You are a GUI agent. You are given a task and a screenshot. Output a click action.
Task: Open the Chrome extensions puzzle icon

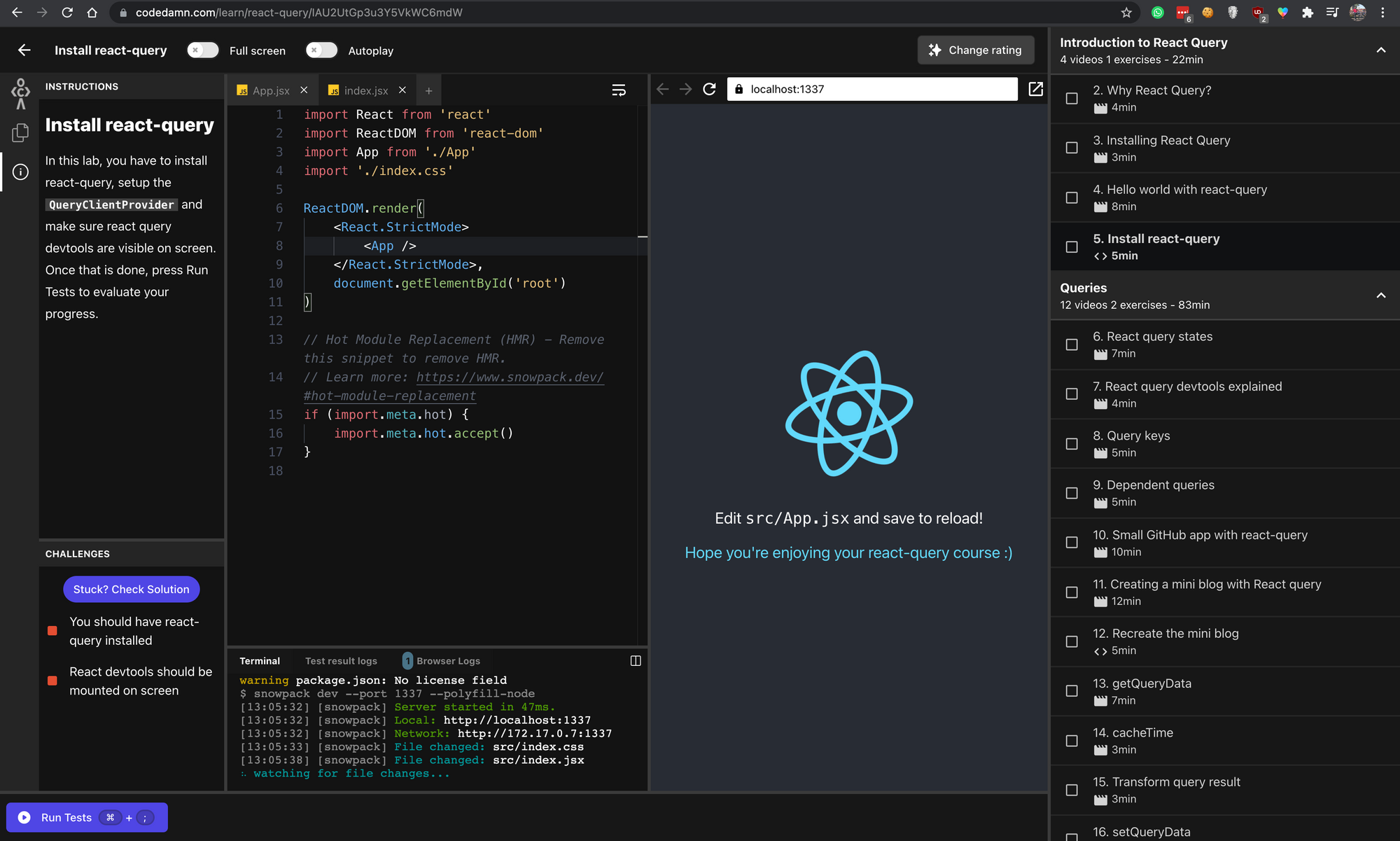(1307, 13)
